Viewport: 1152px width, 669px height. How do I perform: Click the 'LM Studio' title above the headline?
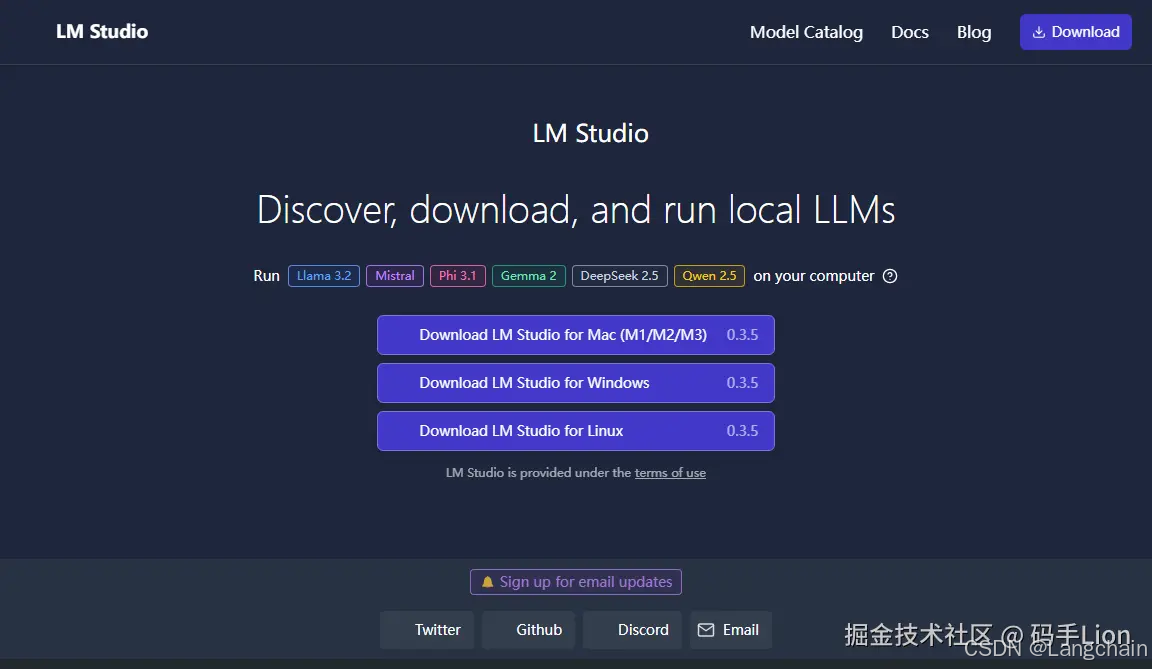[x=591, y=134]
